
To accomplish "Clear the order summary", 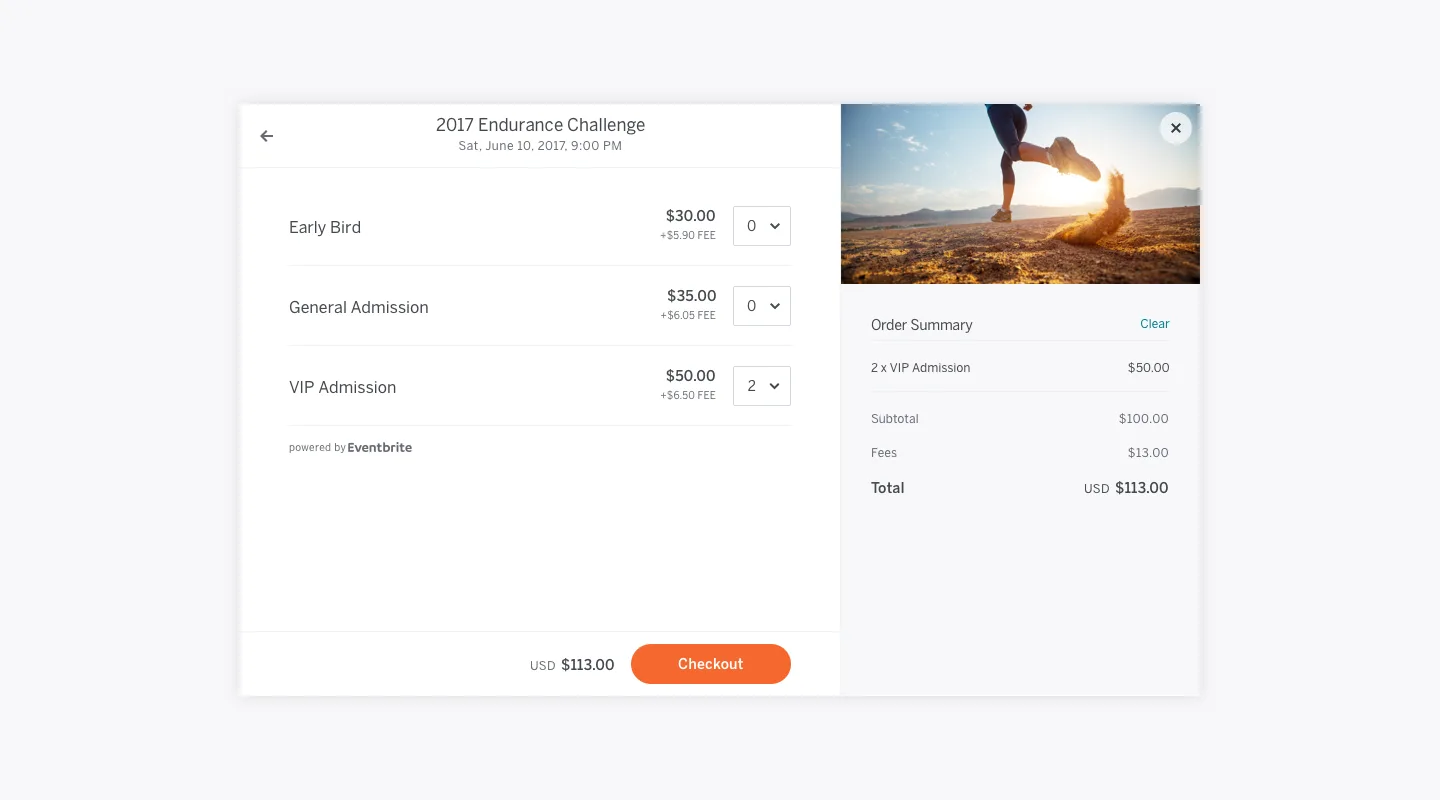I will tap(1154, 324).
